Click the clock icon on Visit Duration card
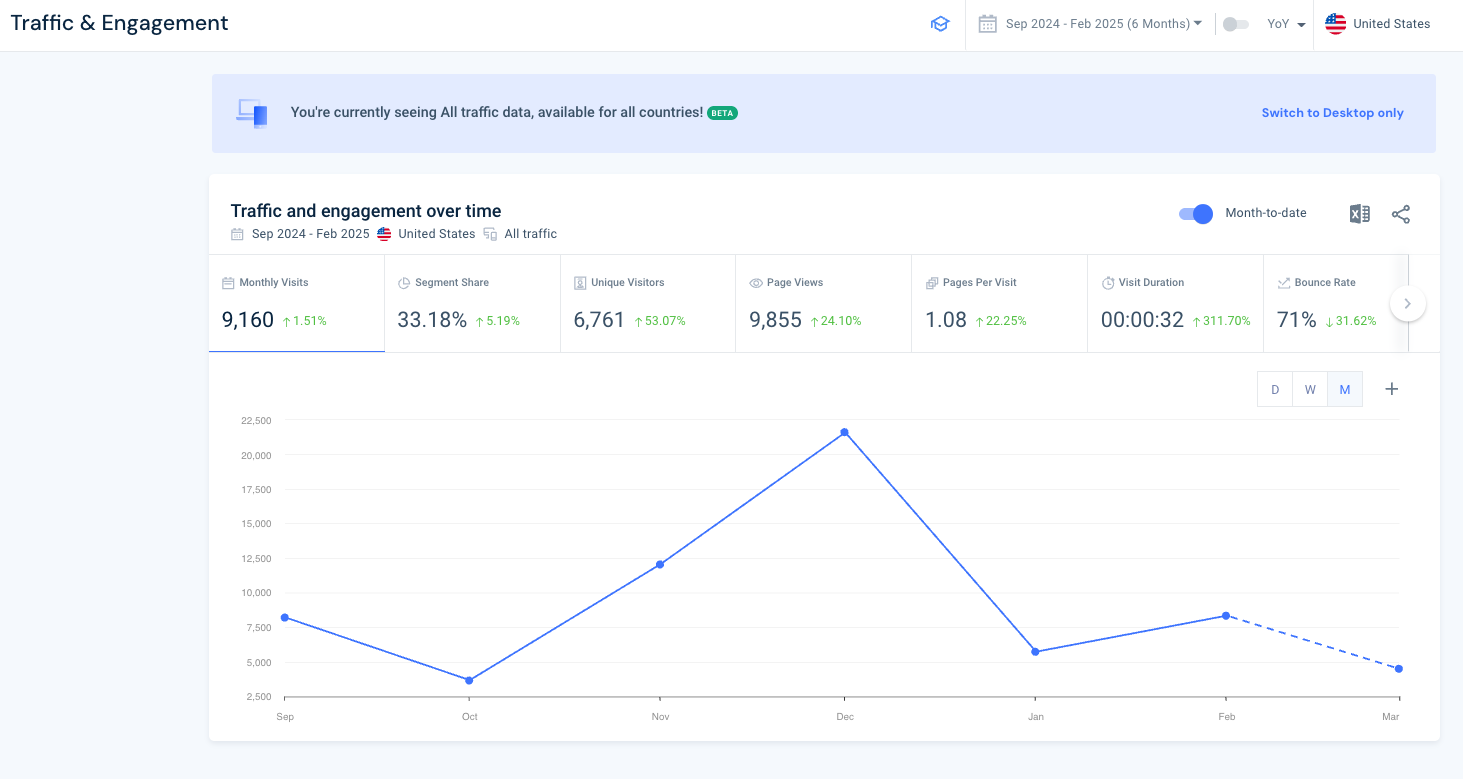 point(1106,282)
